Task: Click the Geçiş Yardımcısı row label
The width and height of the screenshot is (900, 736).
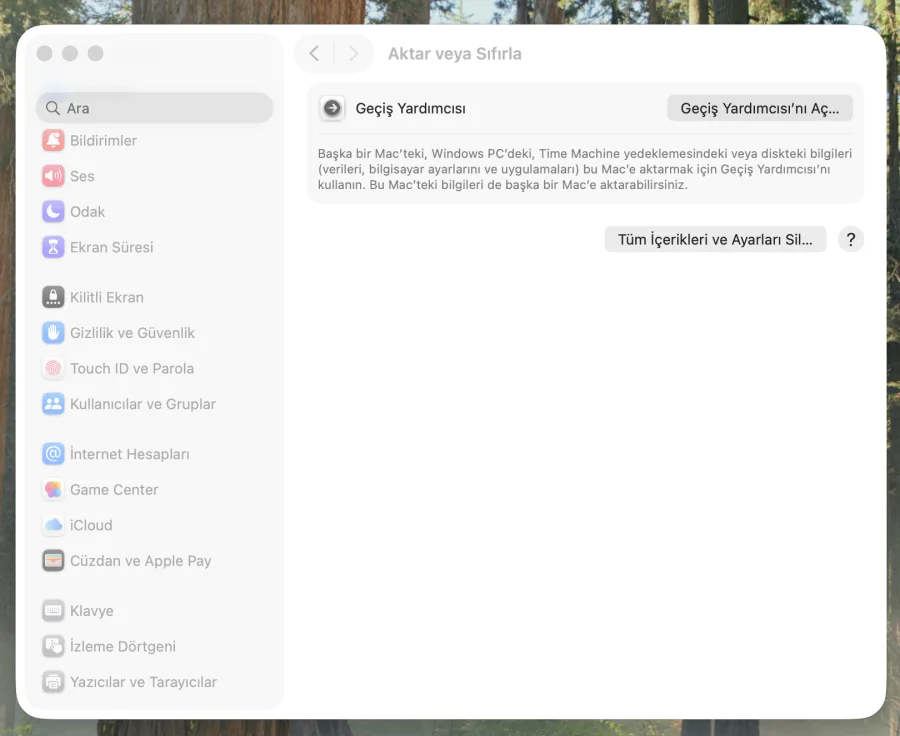Action: pos(410,109)
